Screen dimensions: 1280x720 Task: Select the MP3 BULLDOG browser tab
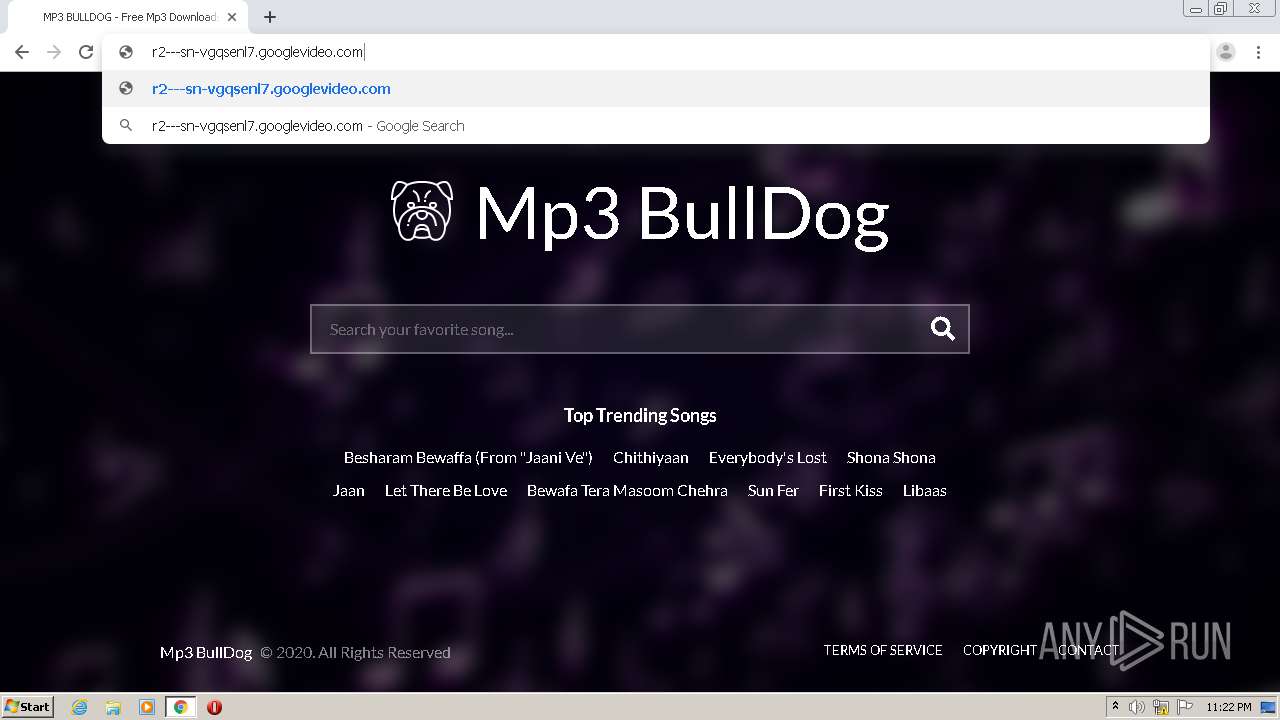click(x=129, y=17)
